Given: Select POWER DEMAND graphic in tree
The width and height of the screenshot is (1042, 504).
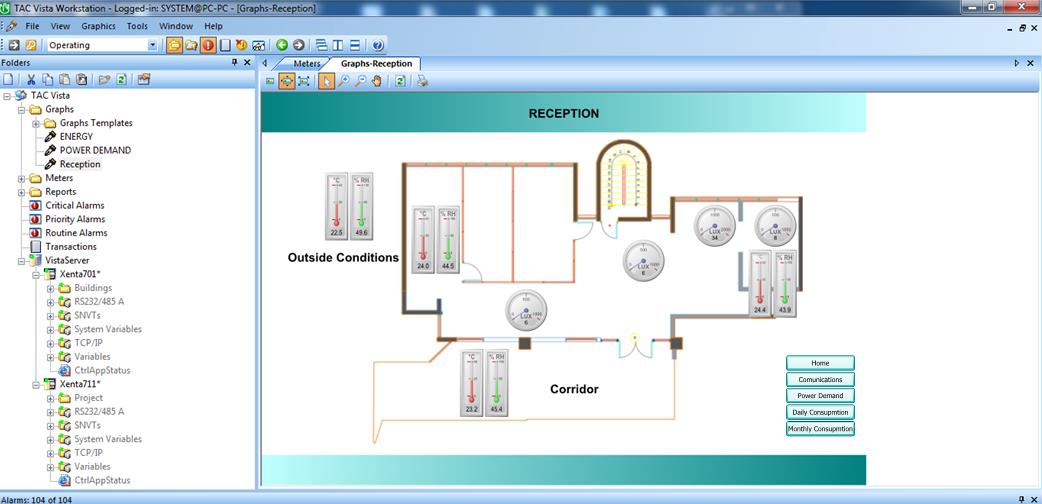Looking at the screenshot, I should click(x=95, y=150).
